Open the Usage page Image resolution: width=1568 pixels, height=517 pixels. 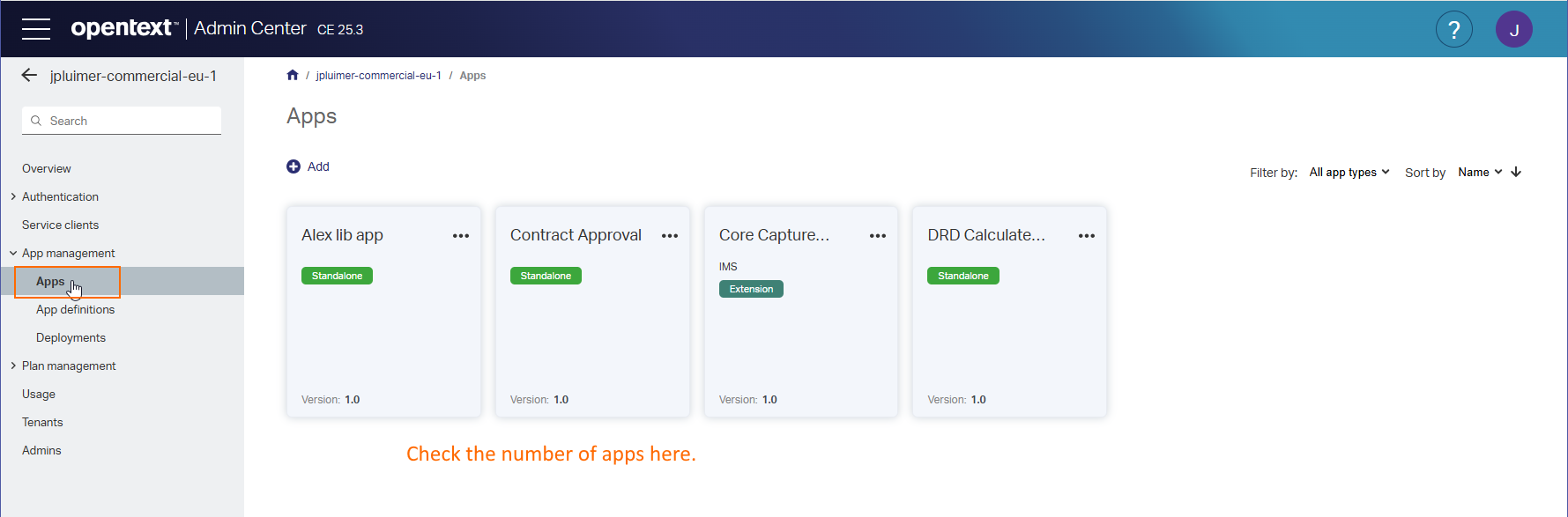tap(39, 394)
